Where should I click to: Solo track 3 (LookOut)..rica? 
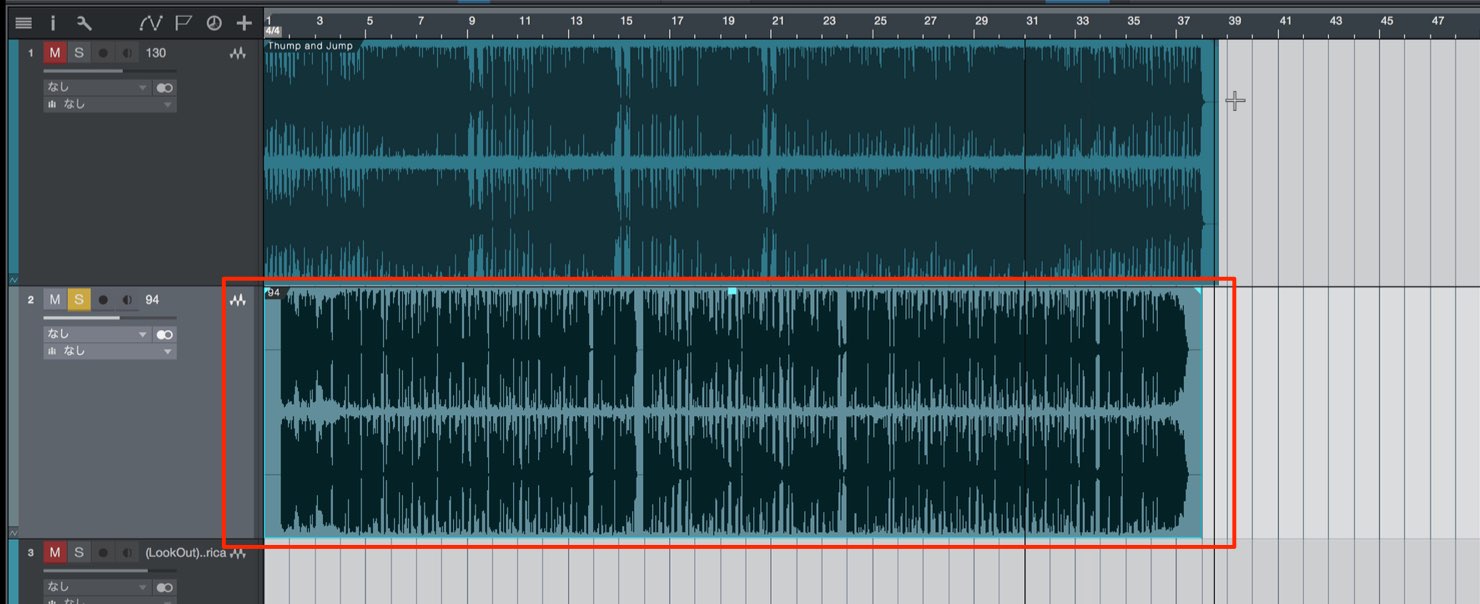79,552
